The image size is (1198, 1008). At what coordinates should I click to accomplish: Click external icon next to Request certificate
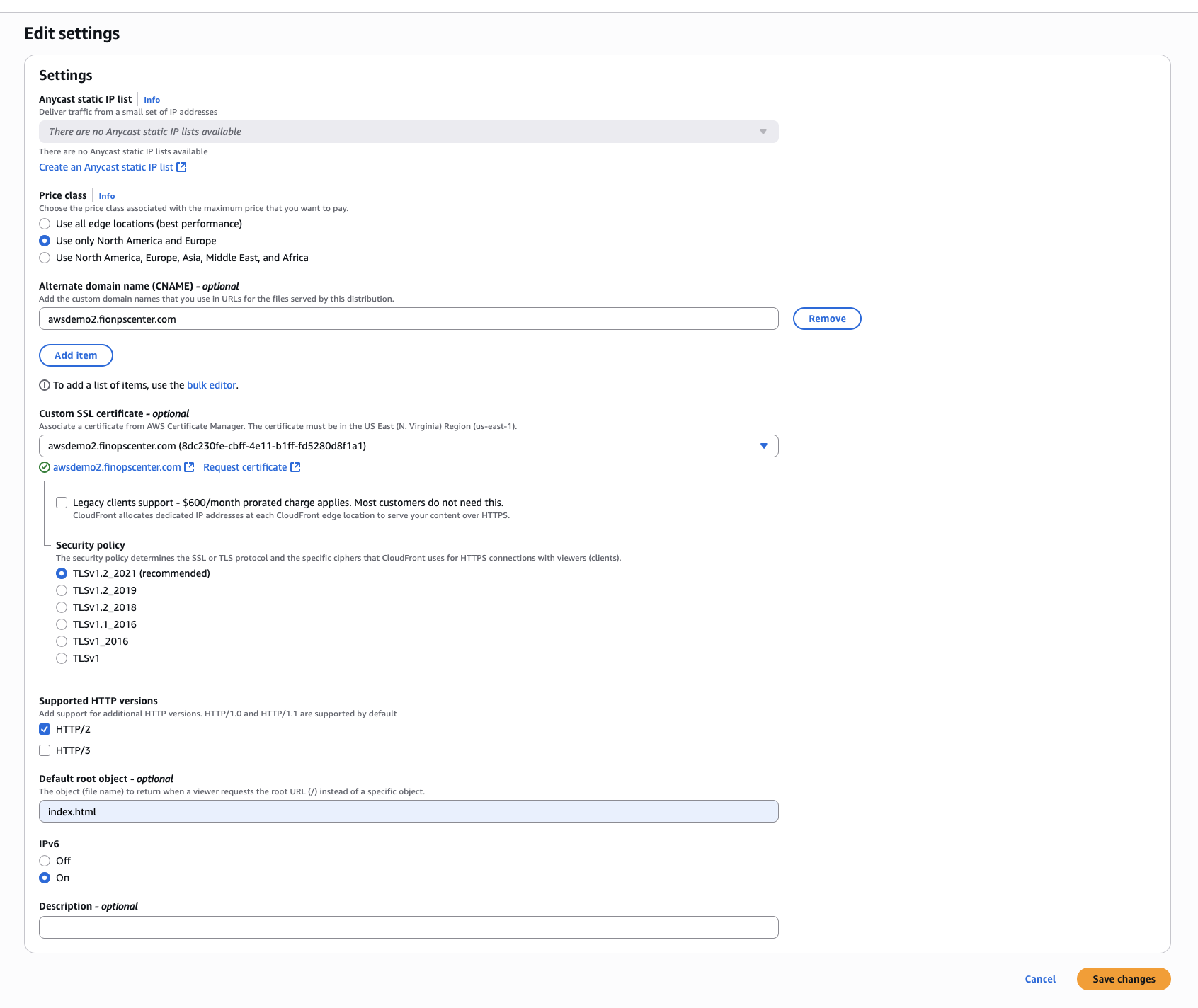[295, 467]
